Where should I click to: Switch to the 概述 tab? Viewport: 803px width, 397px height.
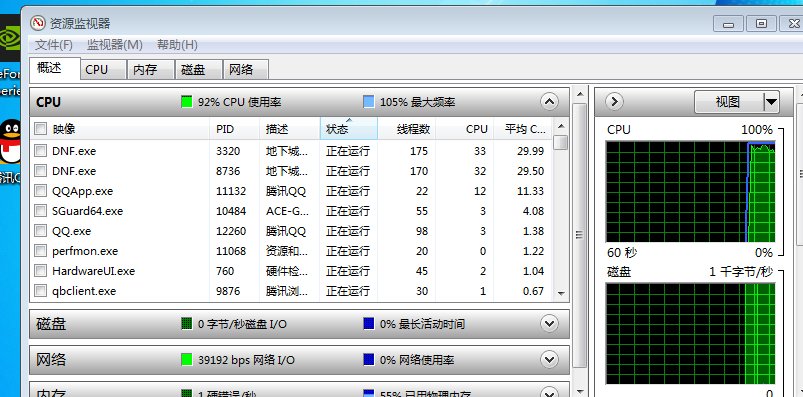coord(55,69)
